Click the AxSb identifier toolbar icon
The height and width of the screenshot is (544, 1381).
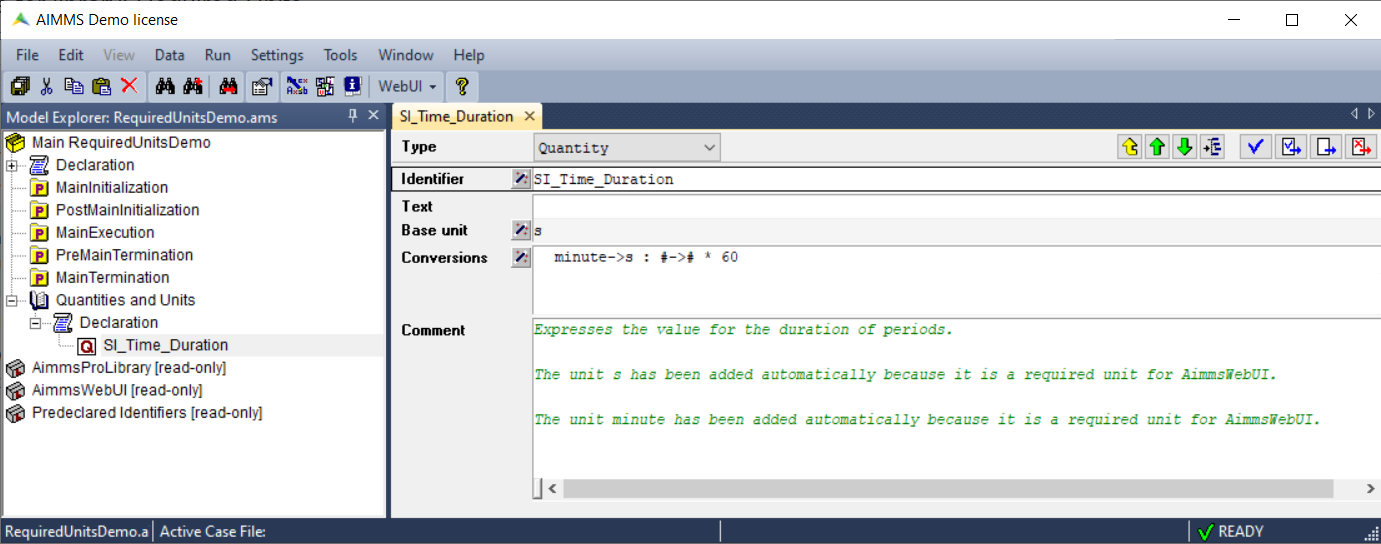pos(297,86)
